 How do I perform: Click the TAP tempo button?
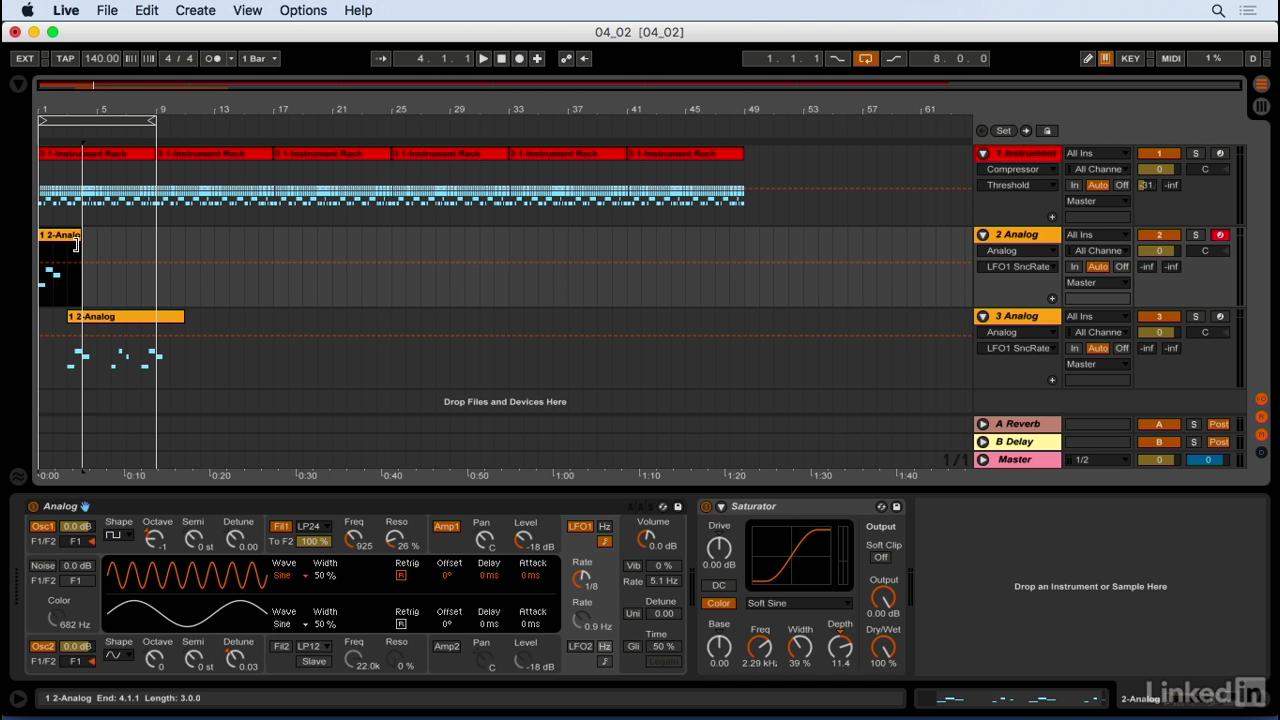(65, 58)
